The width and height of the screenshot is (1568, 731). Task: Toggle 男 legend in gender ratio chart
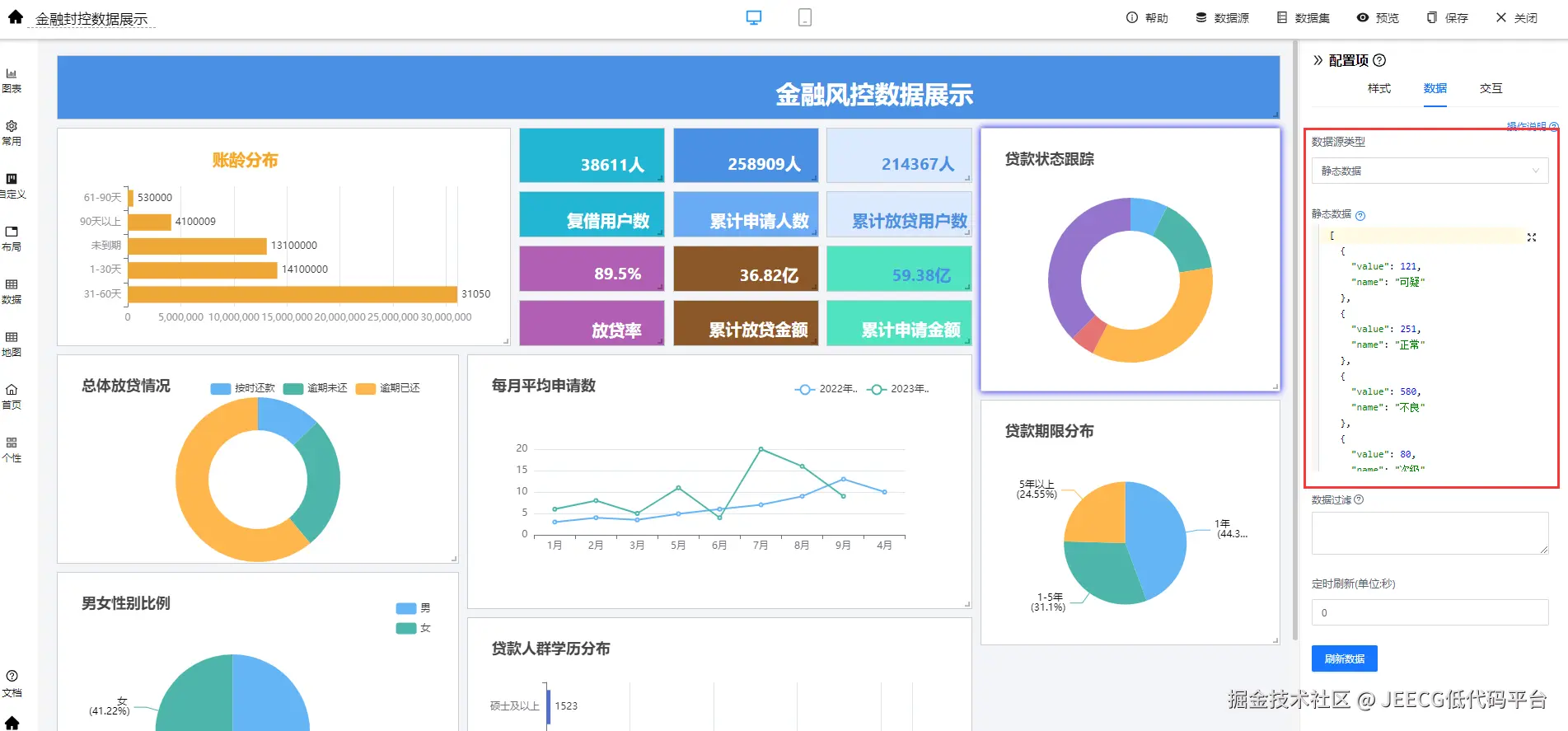pos(414,608)
